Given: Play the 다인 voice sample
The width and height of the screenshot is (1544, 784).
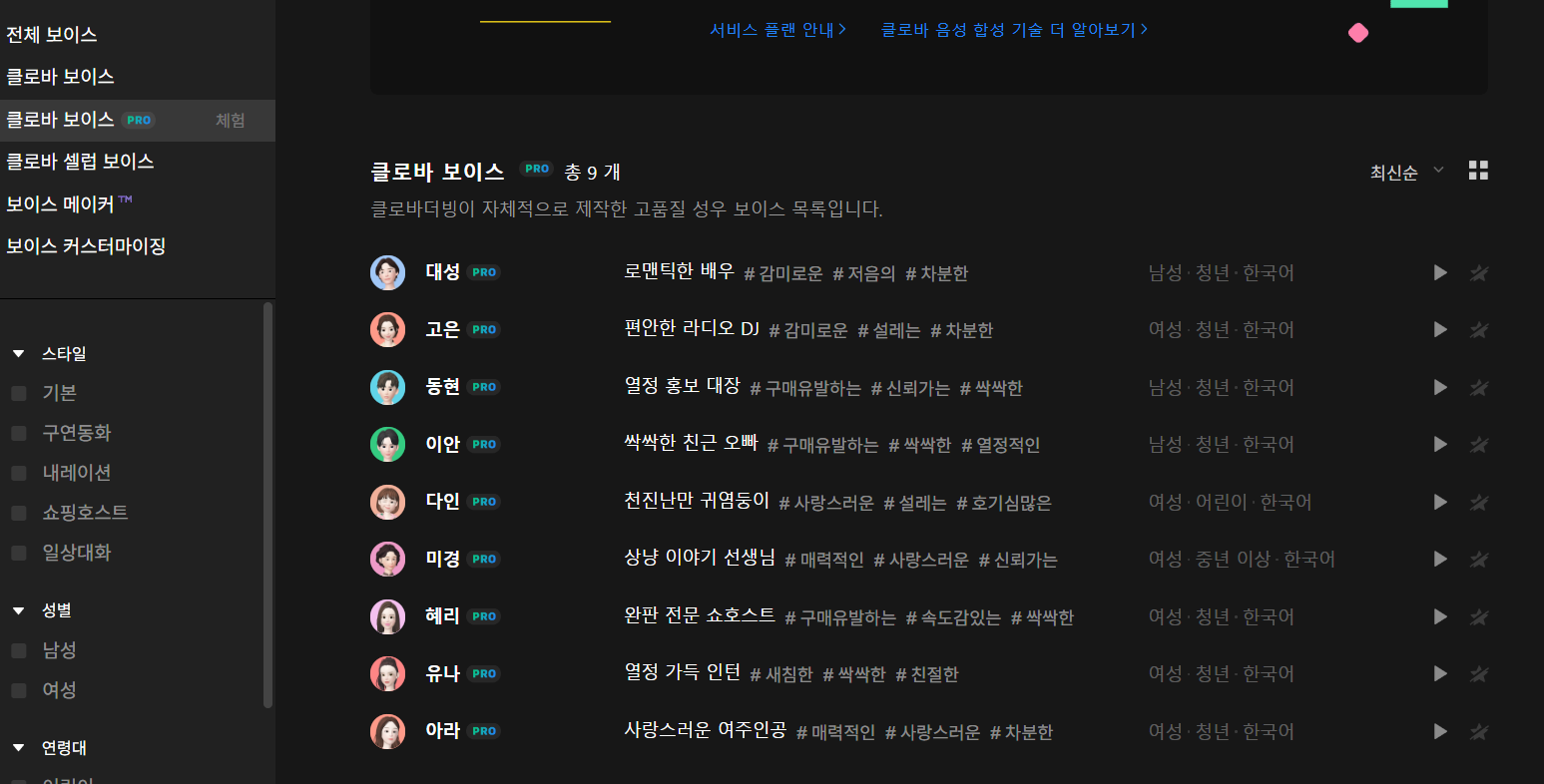Looking at the screenshot, I should point(1440,502).
